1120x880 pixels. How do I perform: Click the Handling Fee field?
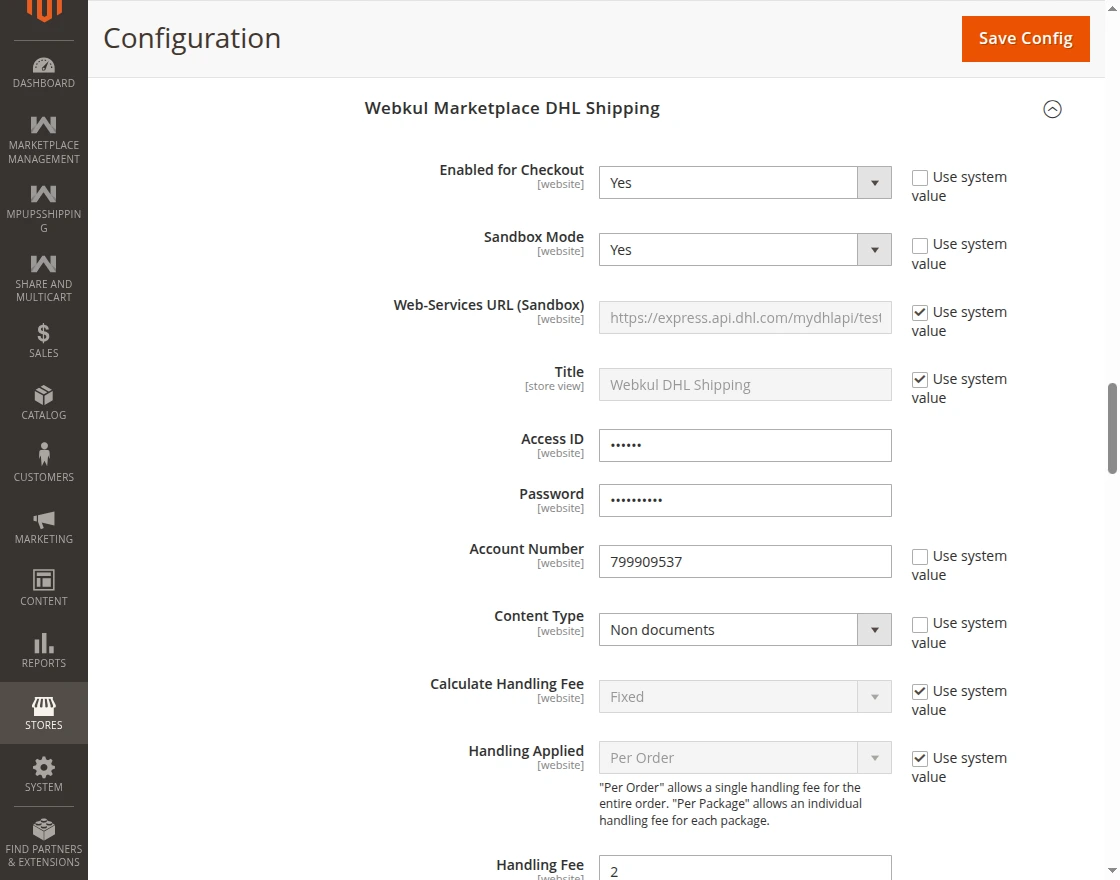pos(745,868)
